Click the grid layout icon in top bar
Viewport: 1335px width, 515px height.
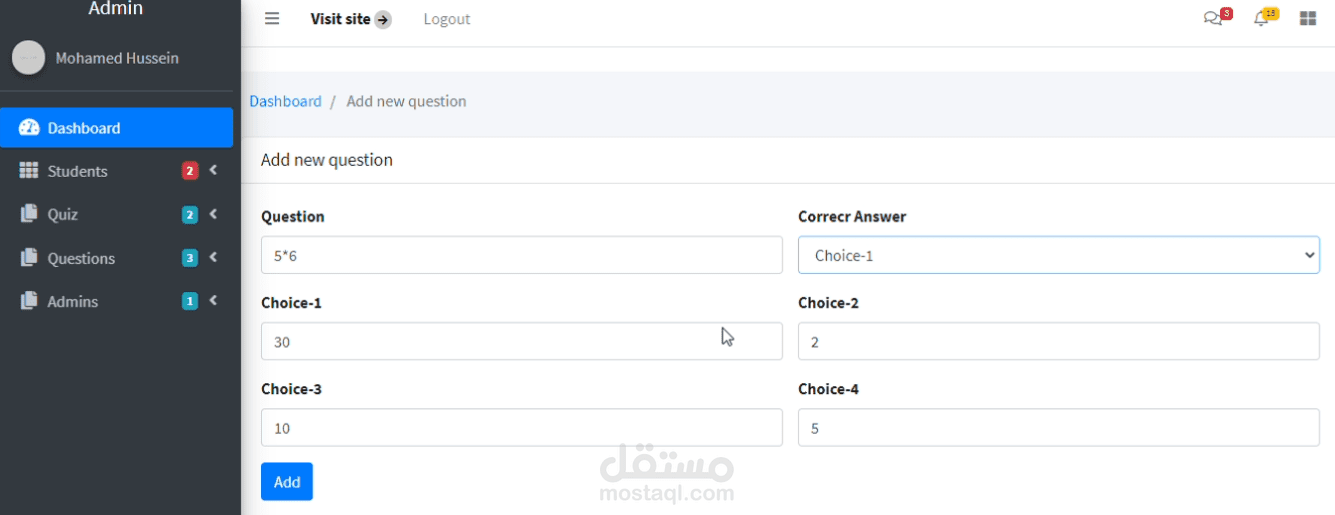[x=1307, y=19]
